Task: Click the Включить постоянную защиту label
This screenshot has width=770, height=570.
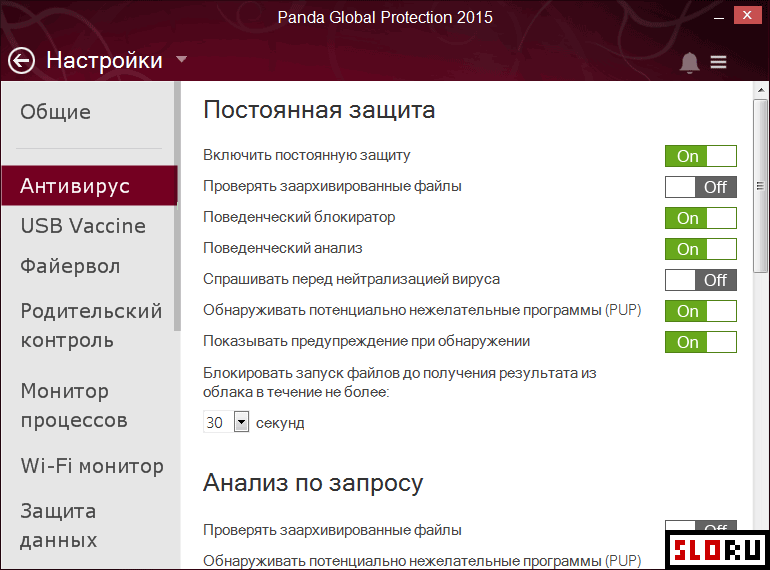Action: [x=306, y=155]
